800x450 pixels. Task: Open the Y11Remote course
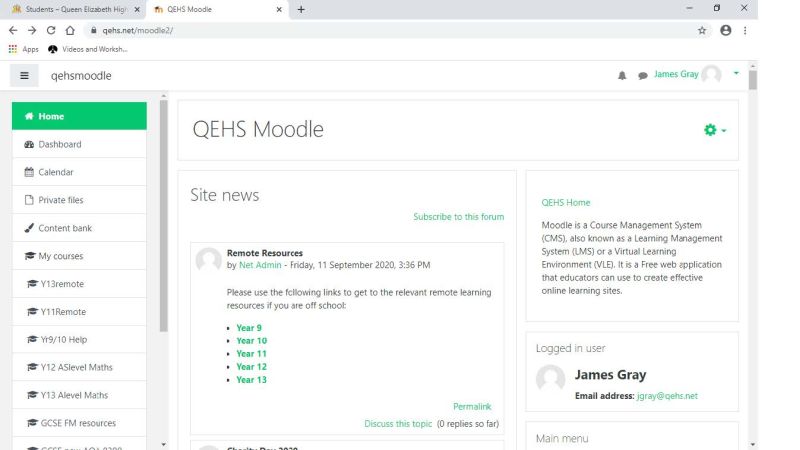(x=79, y=312)
